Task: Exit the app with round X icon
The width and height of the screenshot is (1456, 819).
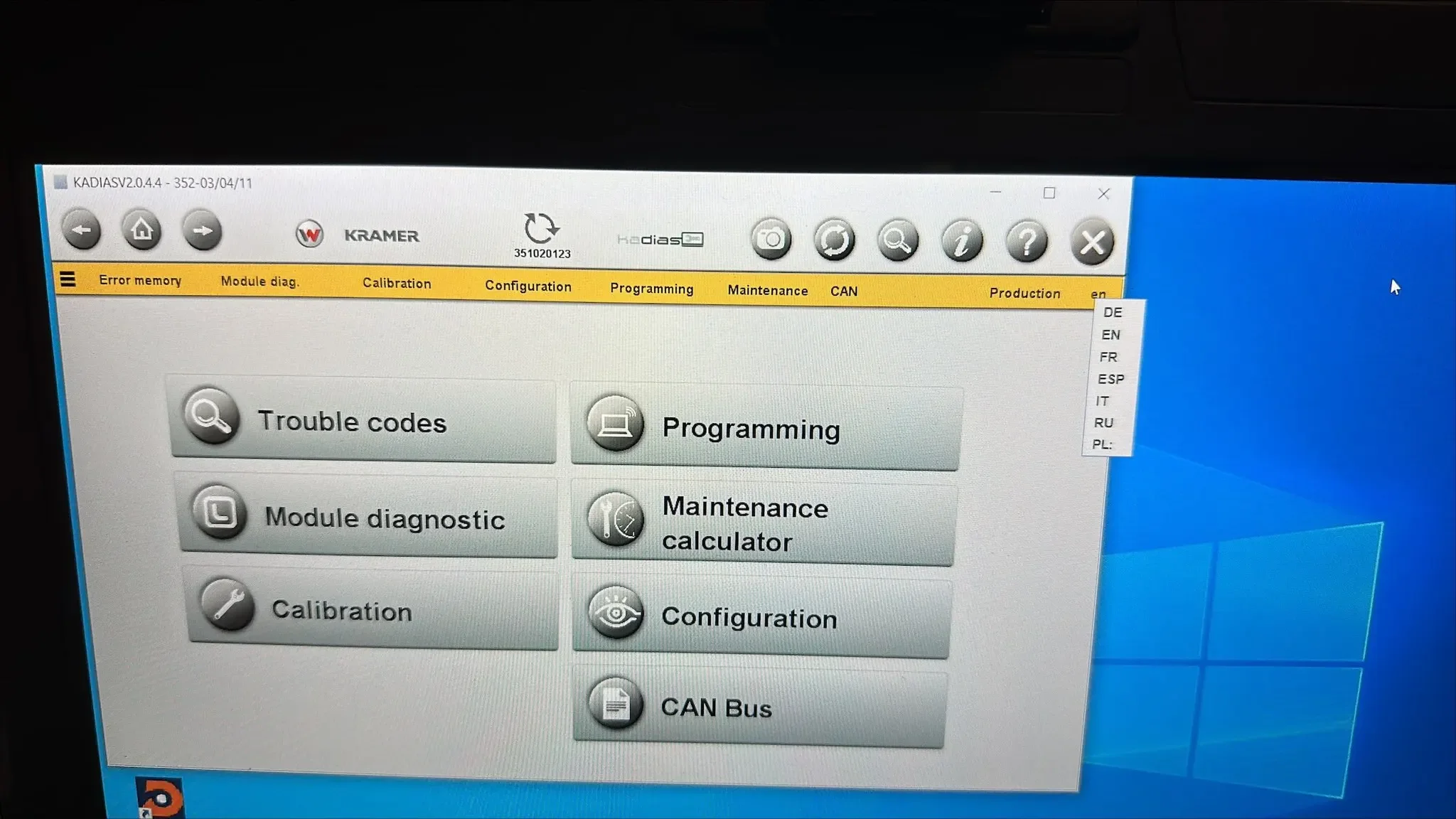Action: pos(1092,243)
